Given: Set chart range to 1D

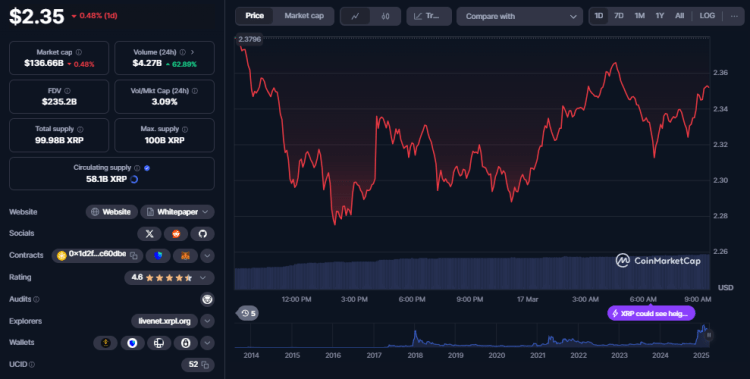Looking at the screenshot, I should 598,16.
